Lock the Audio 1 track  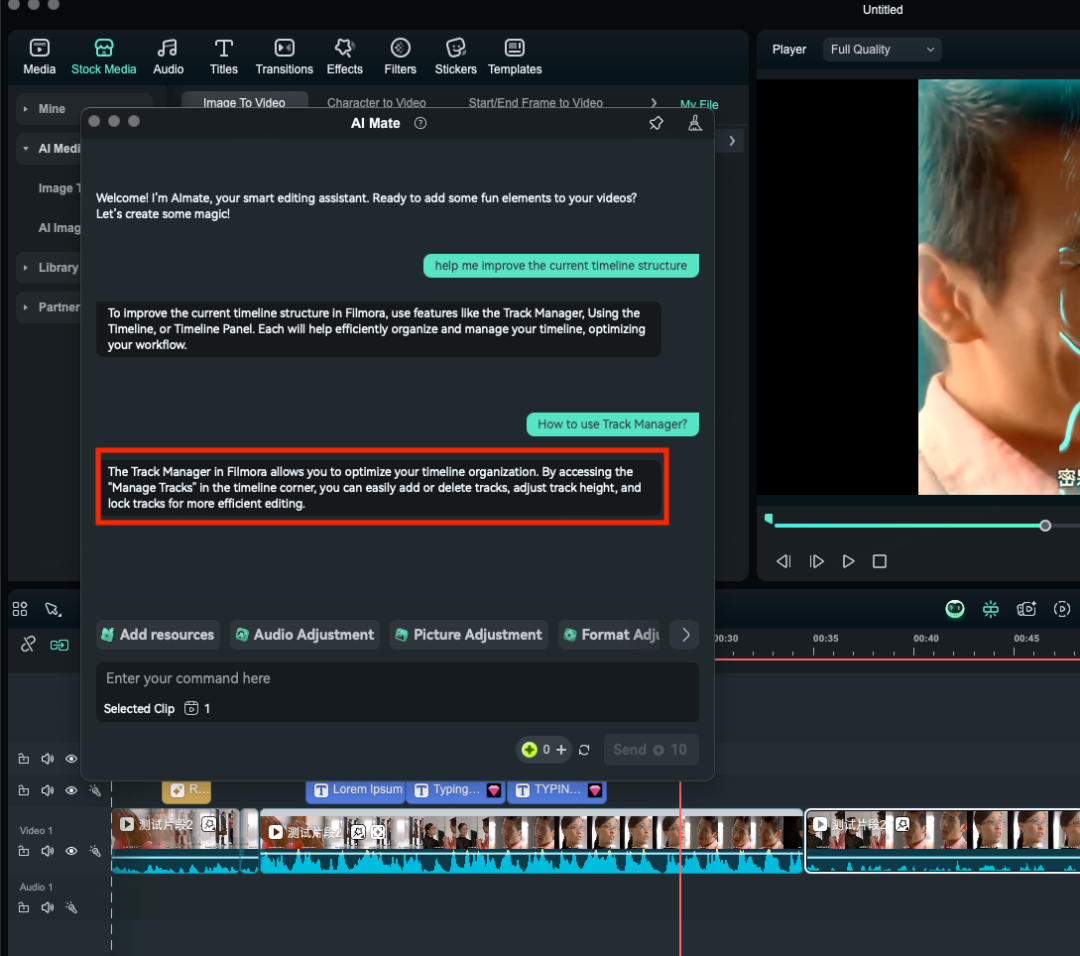[x=23, y=907]
